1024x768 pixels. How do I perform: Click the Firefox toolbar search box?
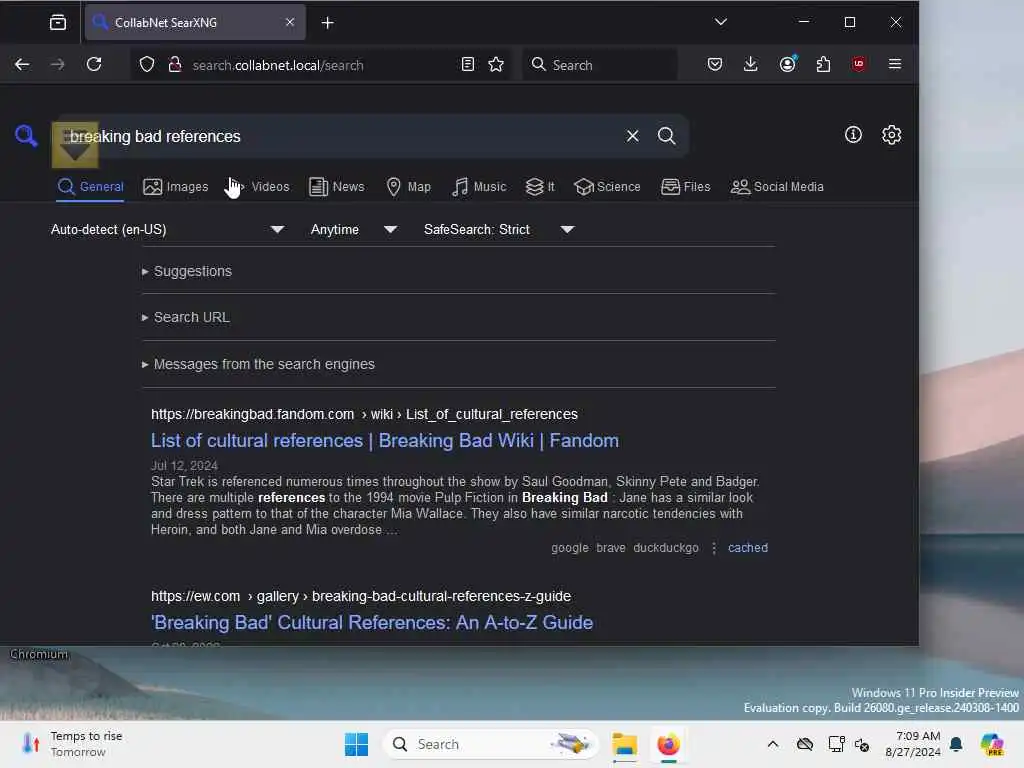600,65
